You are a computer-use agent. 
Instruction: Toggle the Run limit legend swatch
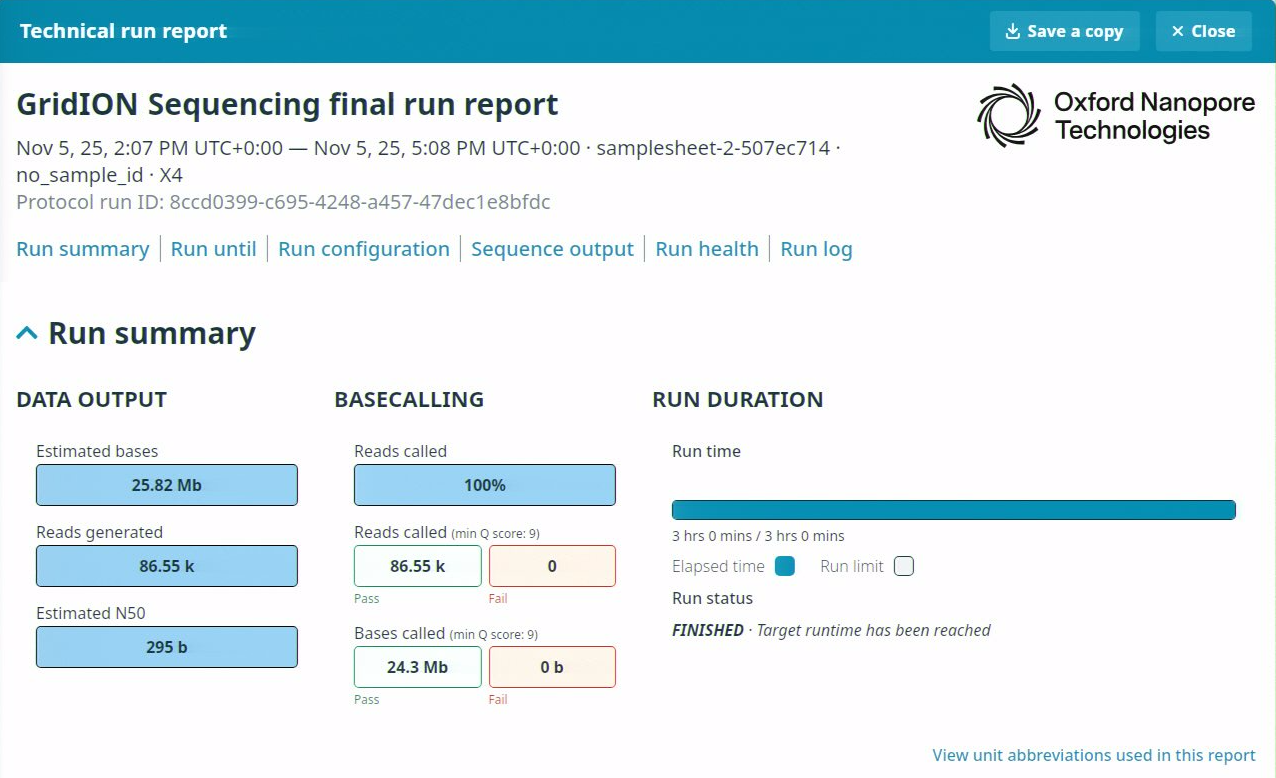coord(904,566)
